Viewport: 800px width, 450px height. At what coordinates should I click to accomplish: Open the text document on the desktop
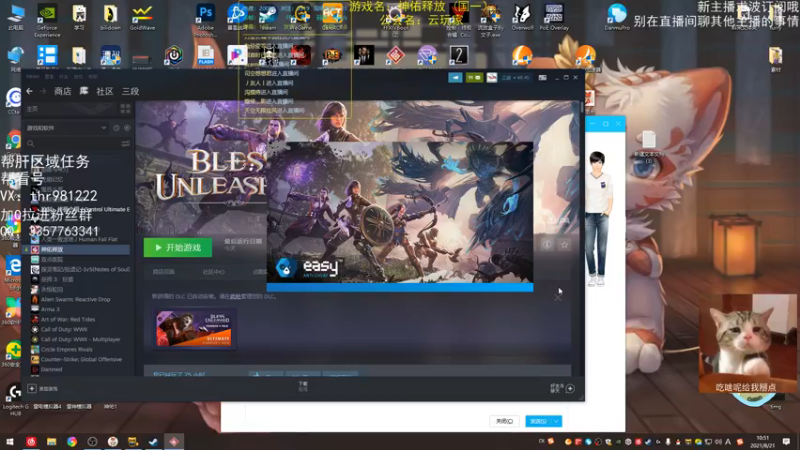649,146
